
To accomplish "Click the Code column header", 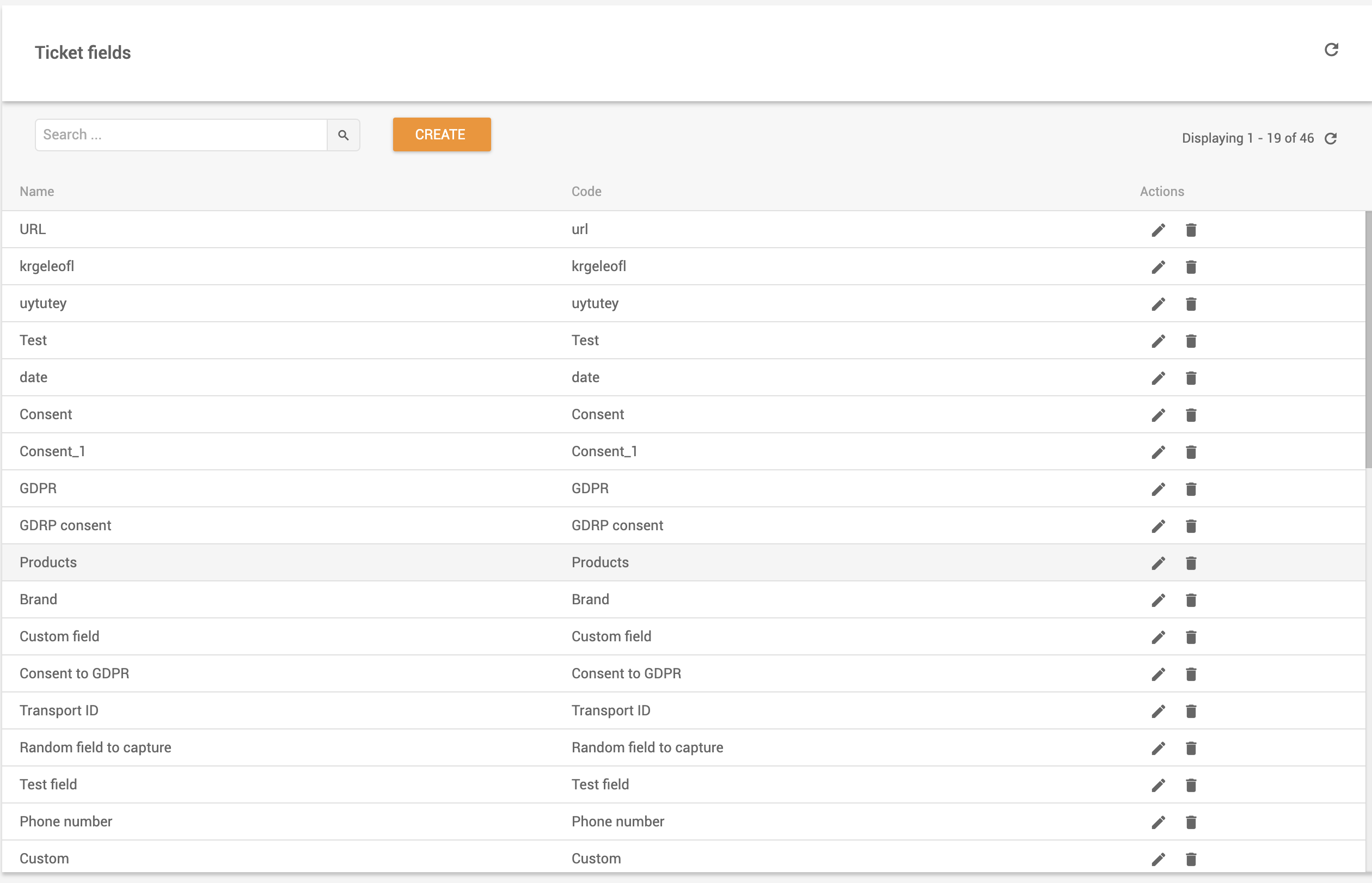I will point(586,192).
